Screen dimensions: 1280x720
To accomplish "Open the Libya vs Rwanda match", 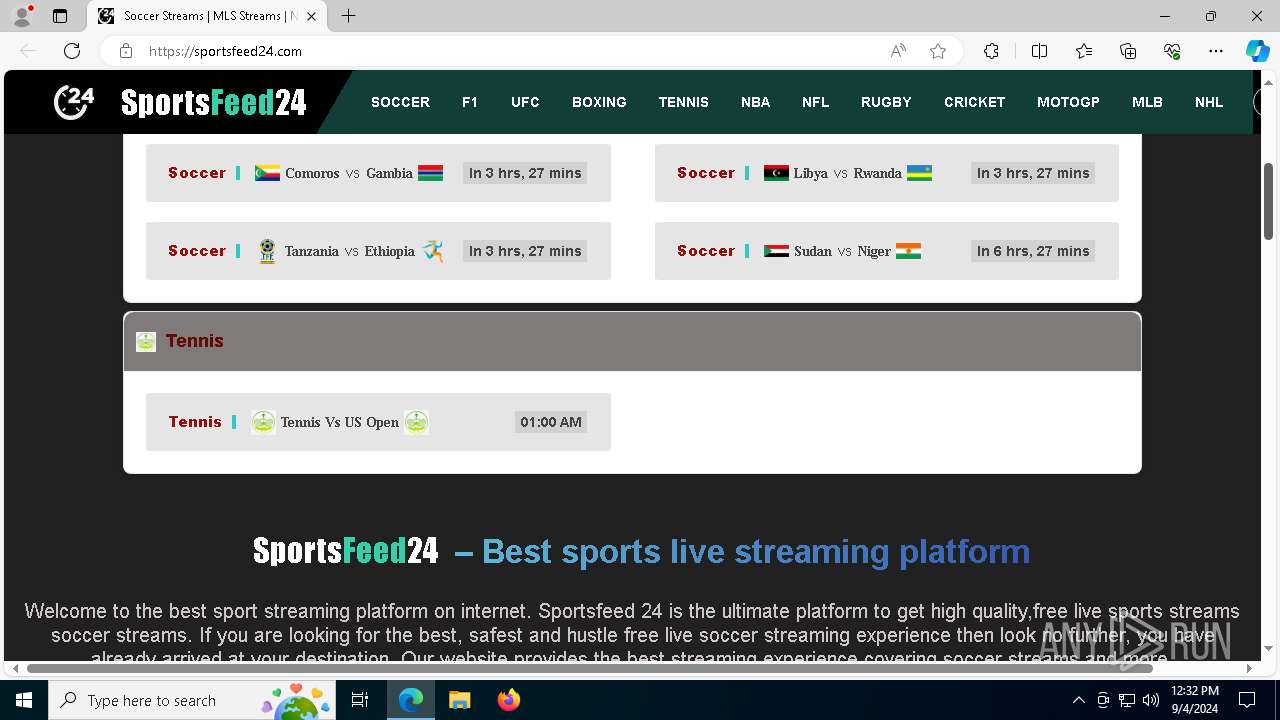I will pyautogui.click(x=886, y=173).
